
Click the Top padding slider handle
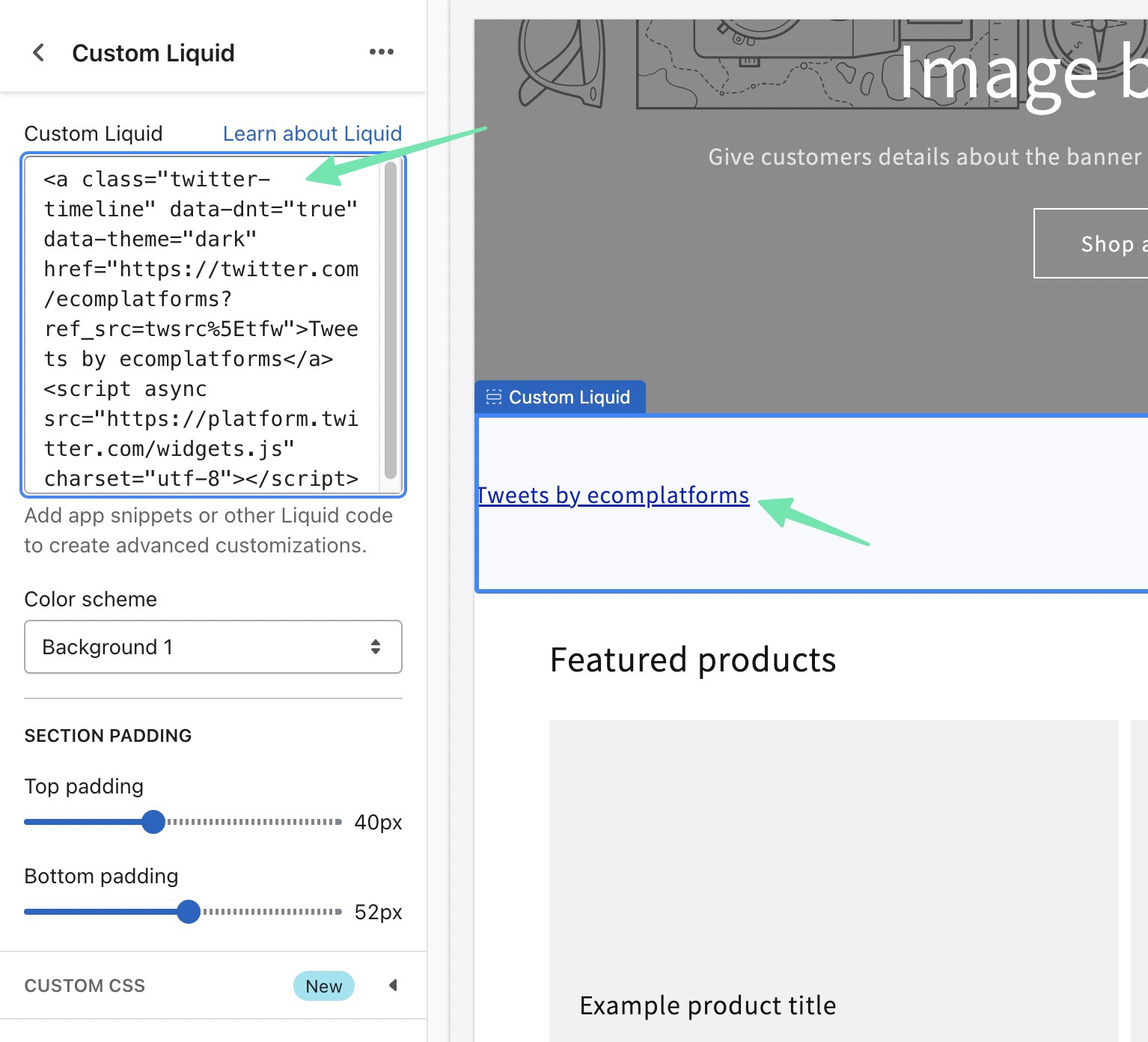pyautogui.click(x=153, y=822)
